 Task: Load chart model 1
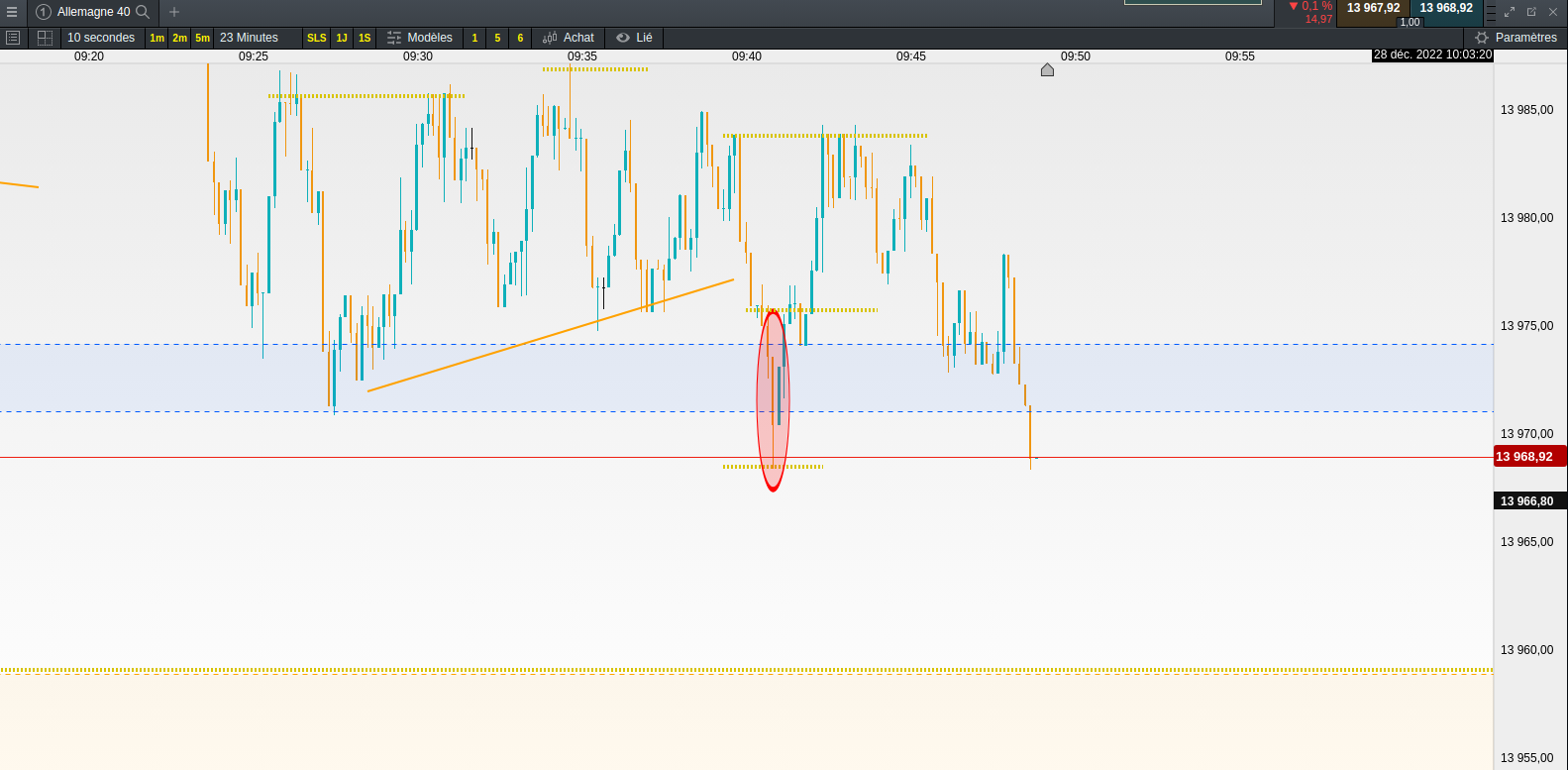pos(474,38)
